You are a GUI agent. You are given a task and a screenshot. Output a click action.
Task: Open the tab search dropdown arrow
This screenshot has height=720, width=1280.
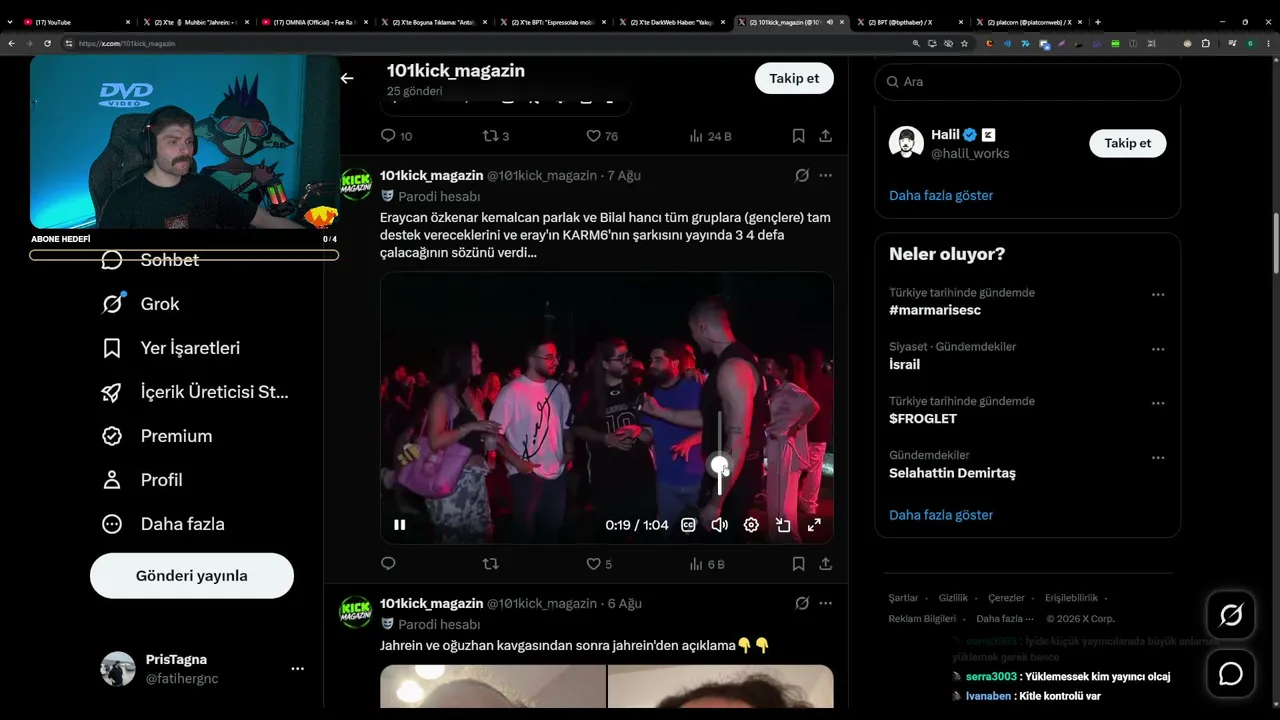[9, 22]
